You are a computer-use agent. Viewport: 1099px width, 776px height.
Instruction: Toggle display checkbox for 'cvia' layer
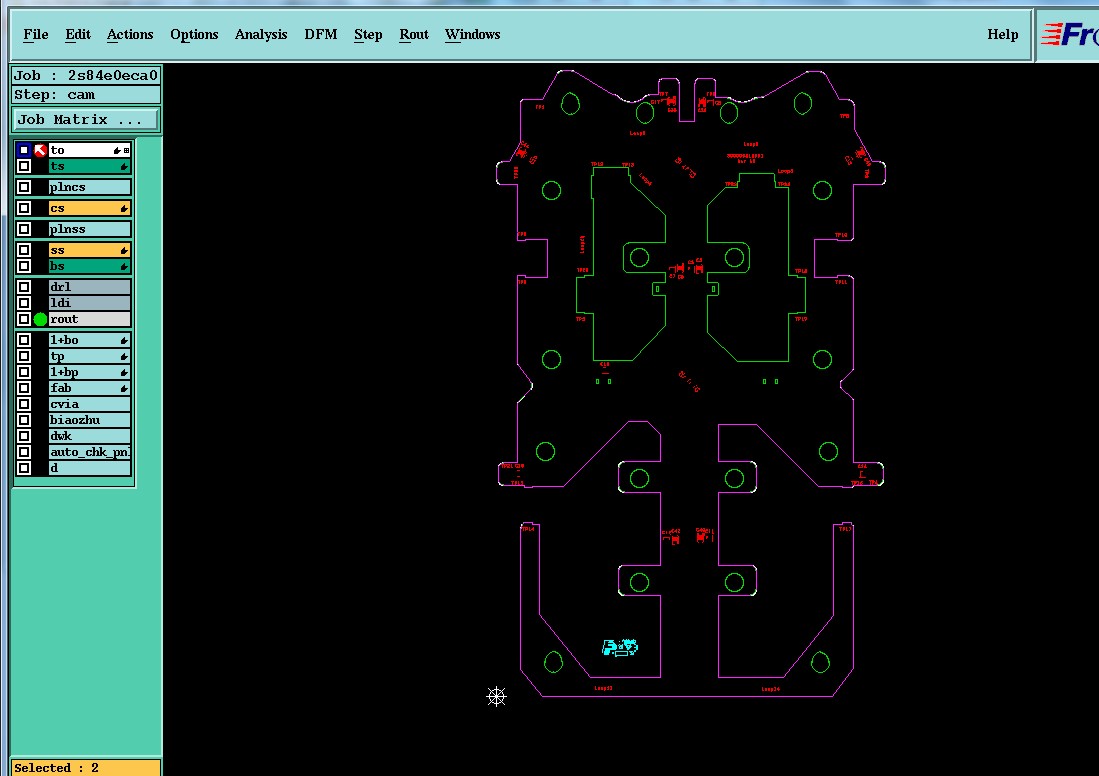(24, 404)
